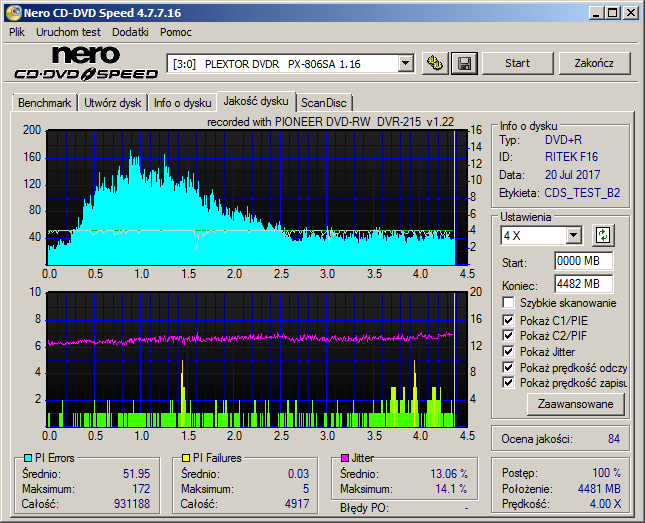Screen dimensions: 645x523
Task: Click the disc type value DVD+R
Action: coord(564,140)
